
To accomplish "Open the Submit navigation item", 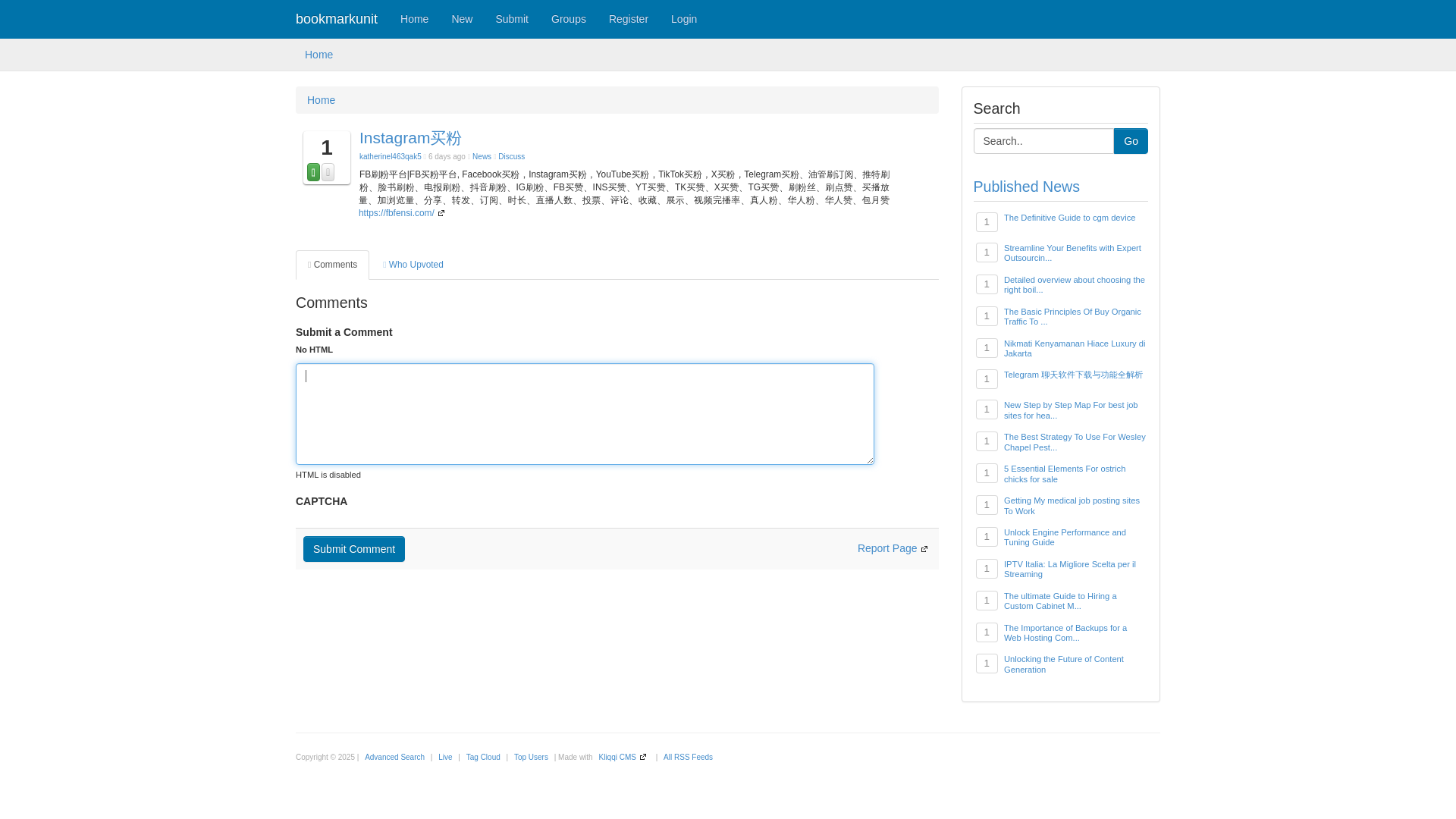I will pyautogui.click(x=511, y=19).
